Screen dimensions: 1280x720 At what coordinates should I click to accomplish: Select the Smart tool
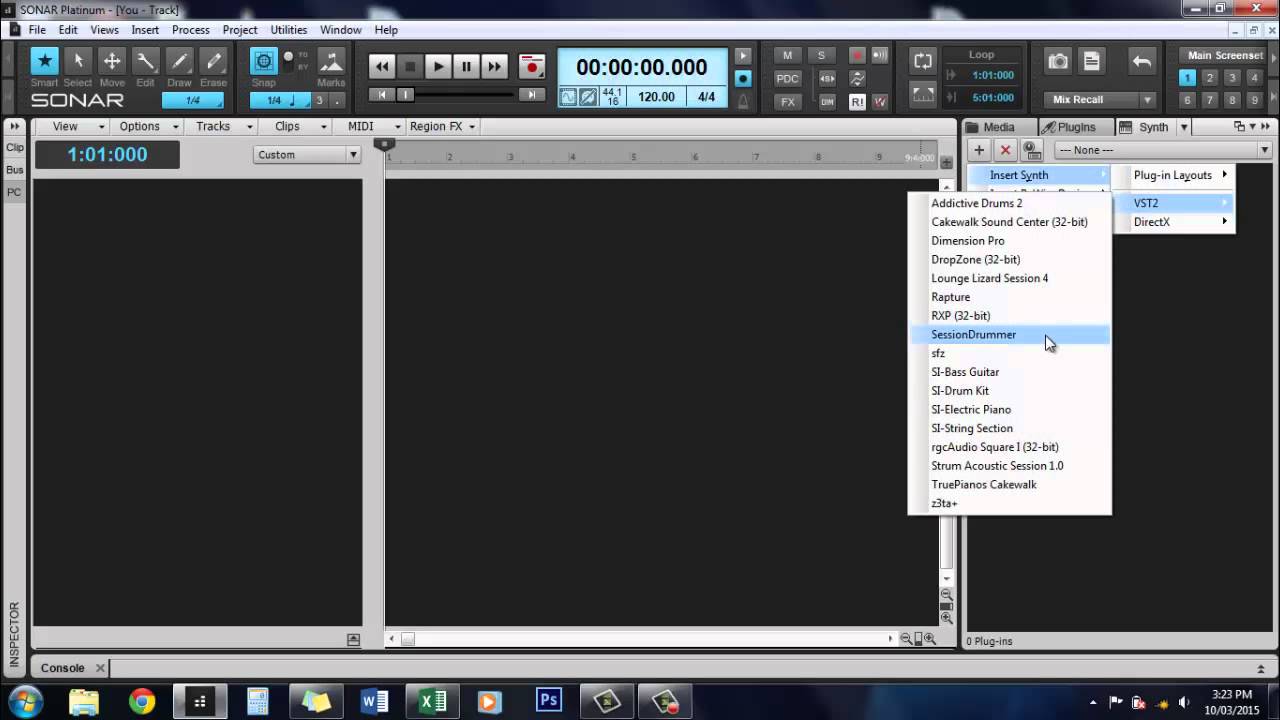click(44, 61)
